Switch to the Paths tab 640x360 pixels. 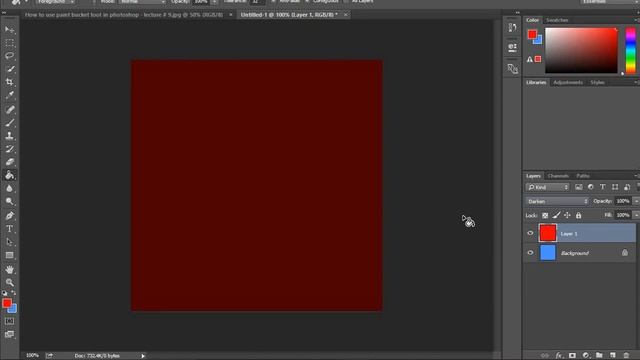point(583,176)
